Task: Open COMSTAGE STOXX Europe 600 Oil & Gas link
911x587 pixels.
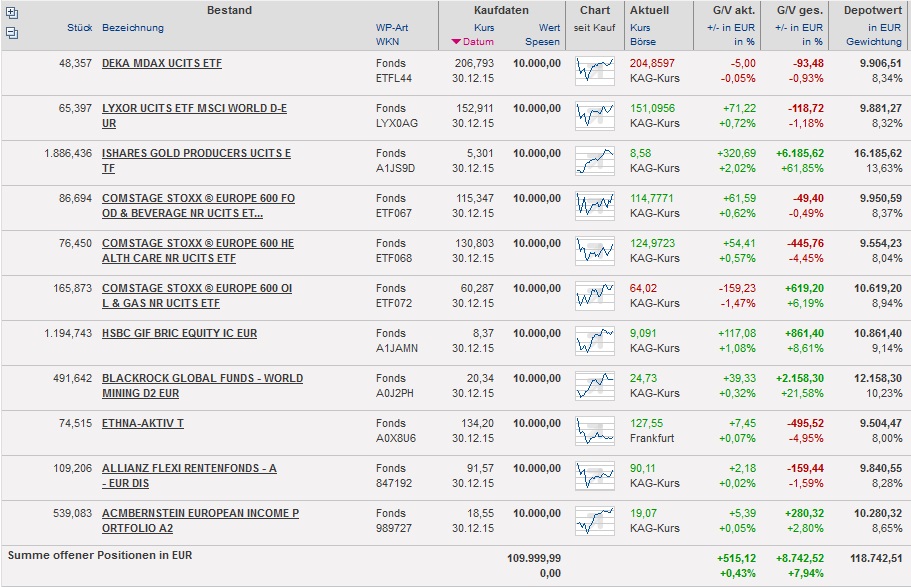Action: tap(197, 296)
